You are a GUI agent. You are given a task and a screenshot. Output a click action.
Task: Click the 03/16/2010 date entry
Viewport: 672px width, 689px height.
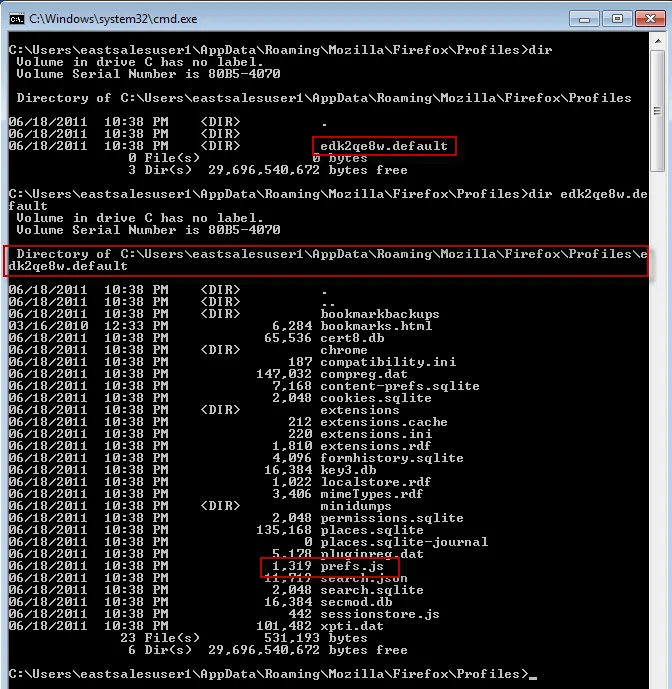48,326
